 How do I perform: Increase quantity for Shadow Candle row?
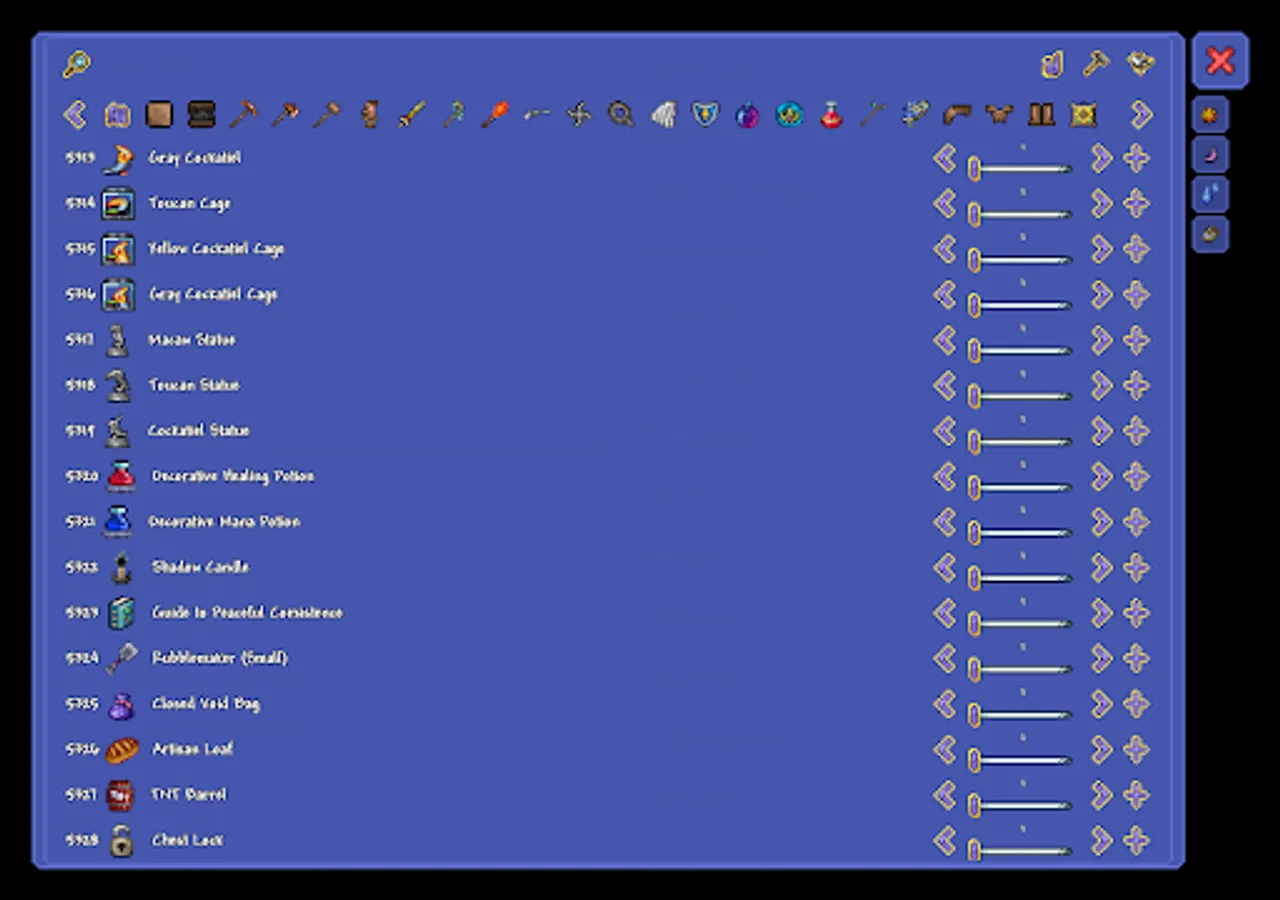point(1101,568)
